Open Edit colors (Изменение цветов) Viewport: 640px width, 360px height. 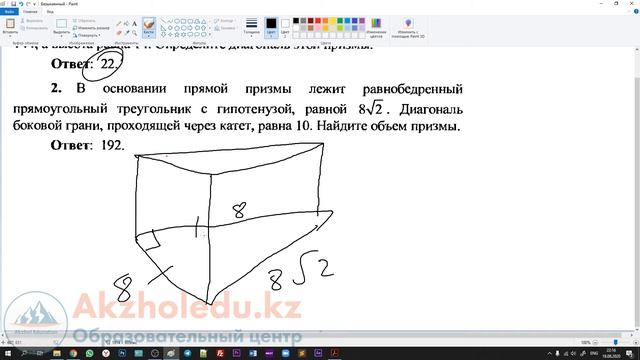(x=376, y=27)
